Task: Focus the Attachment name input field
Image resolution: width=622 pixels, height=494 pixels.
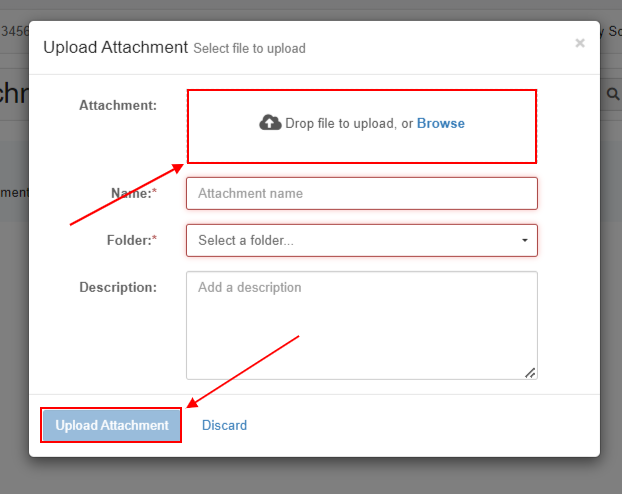Action: click(x=361, y=193)
